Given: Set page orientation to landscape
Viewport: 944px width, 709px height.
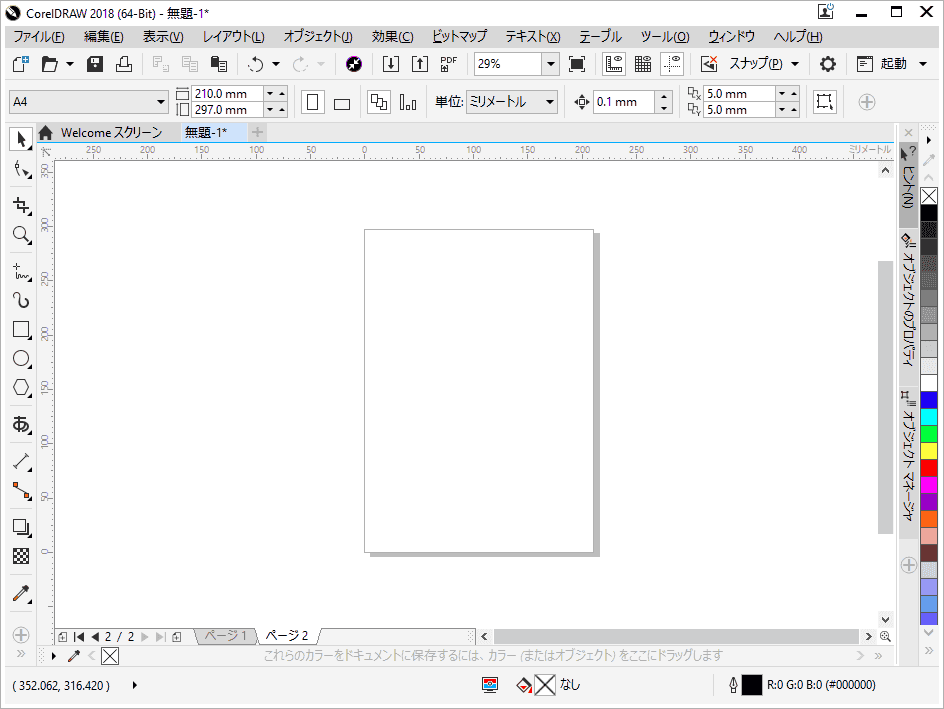Looking at the screenshot, I should tap(342, 102).
